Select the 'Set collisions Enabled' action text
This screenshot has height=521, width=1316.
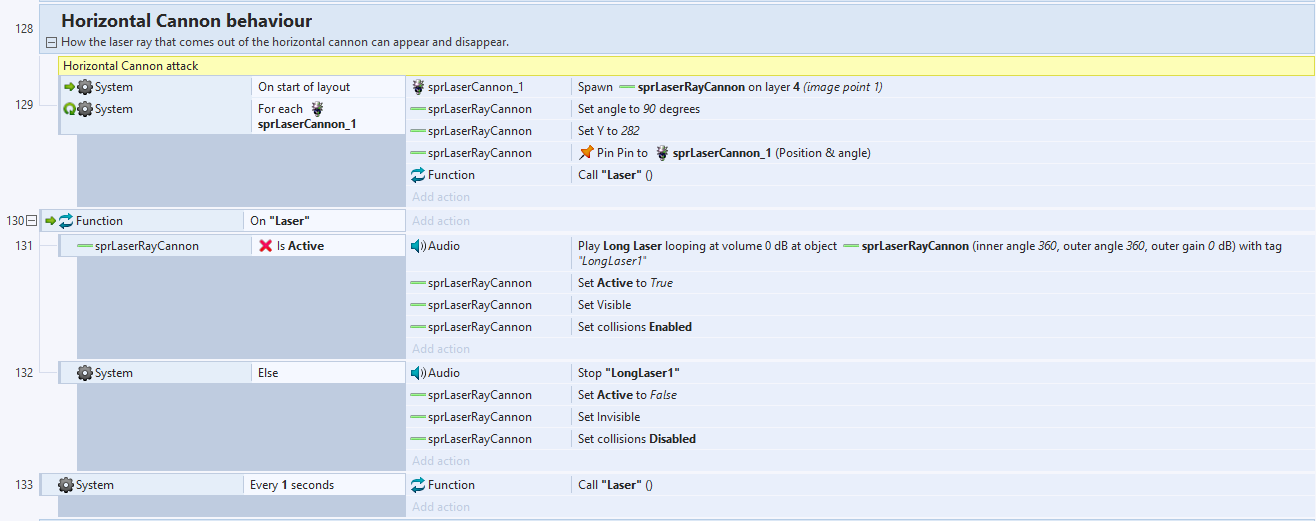click(635, 327)
